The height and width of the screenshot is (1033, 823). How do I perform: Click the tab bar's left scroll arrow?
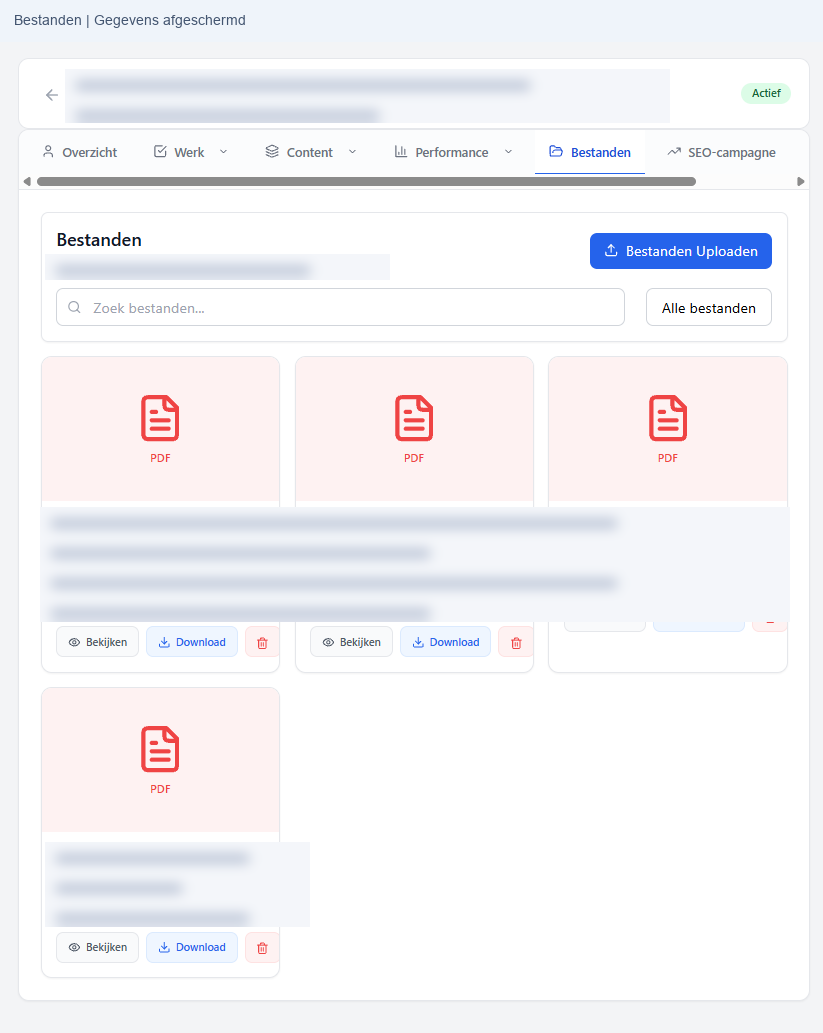[27, 181]
